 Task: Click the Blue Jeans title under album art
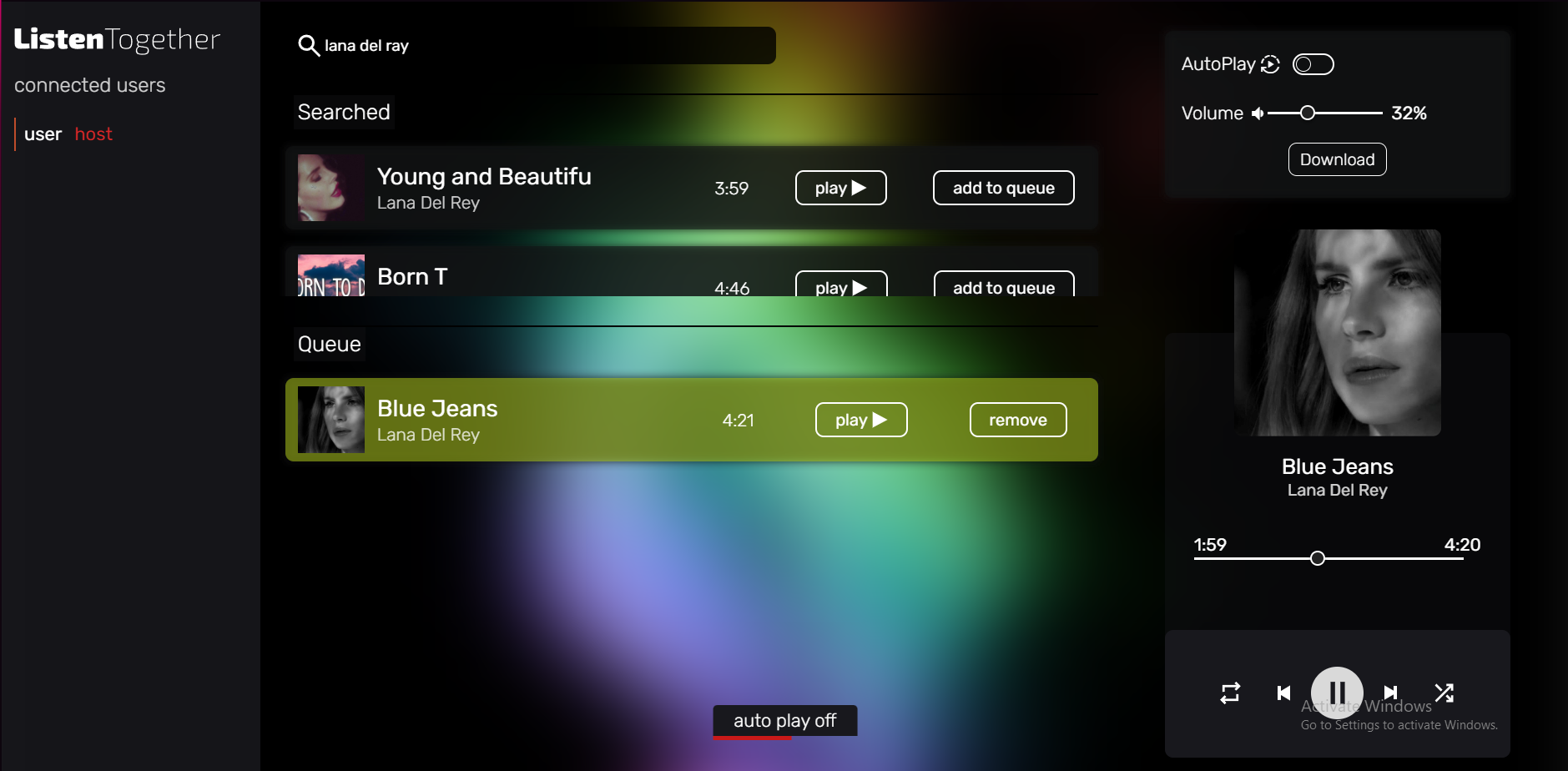pyautogui.click(x=1337, y=466)
